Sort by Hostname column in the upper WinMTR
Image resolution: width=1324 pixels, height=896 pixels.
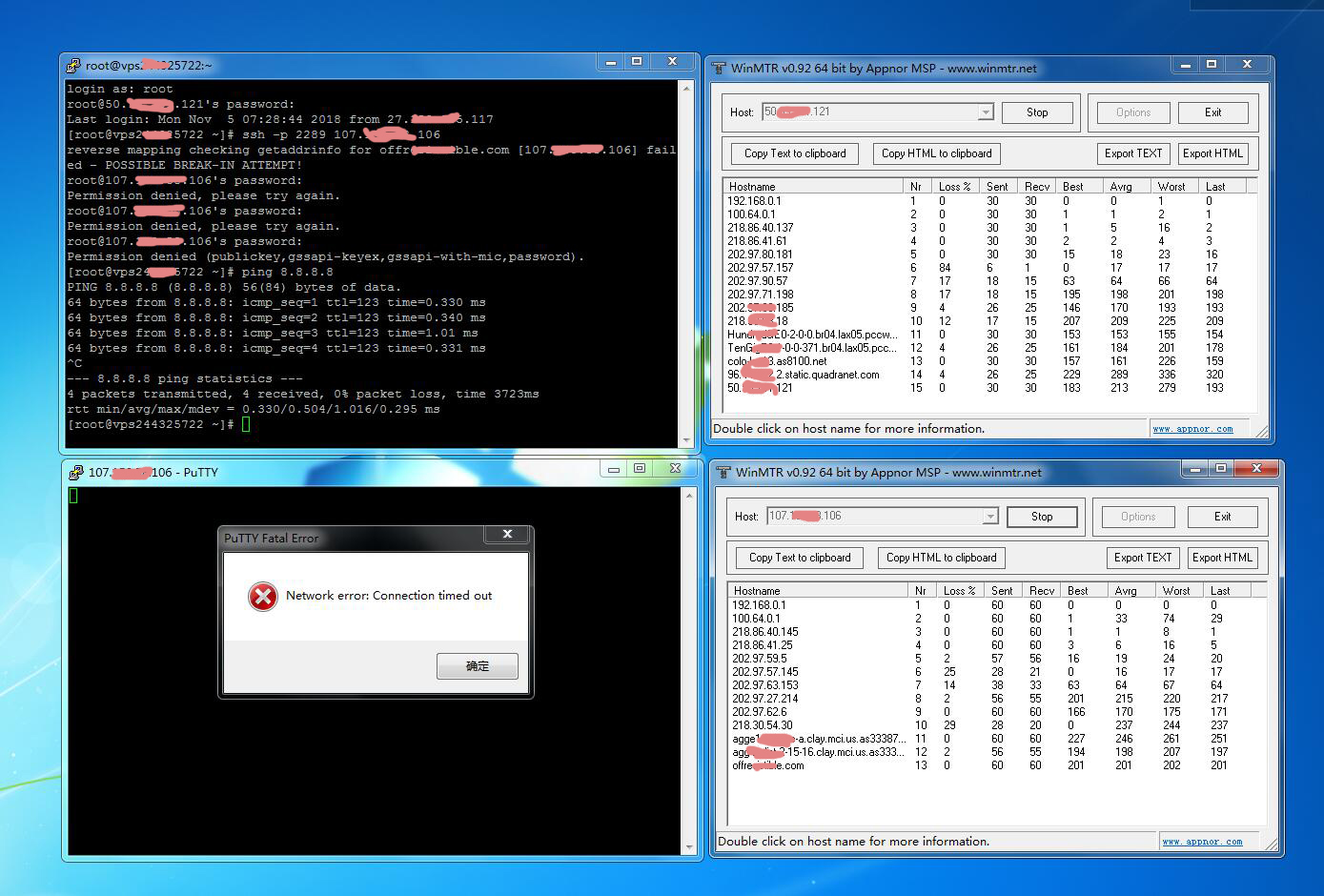click(813, 187)
